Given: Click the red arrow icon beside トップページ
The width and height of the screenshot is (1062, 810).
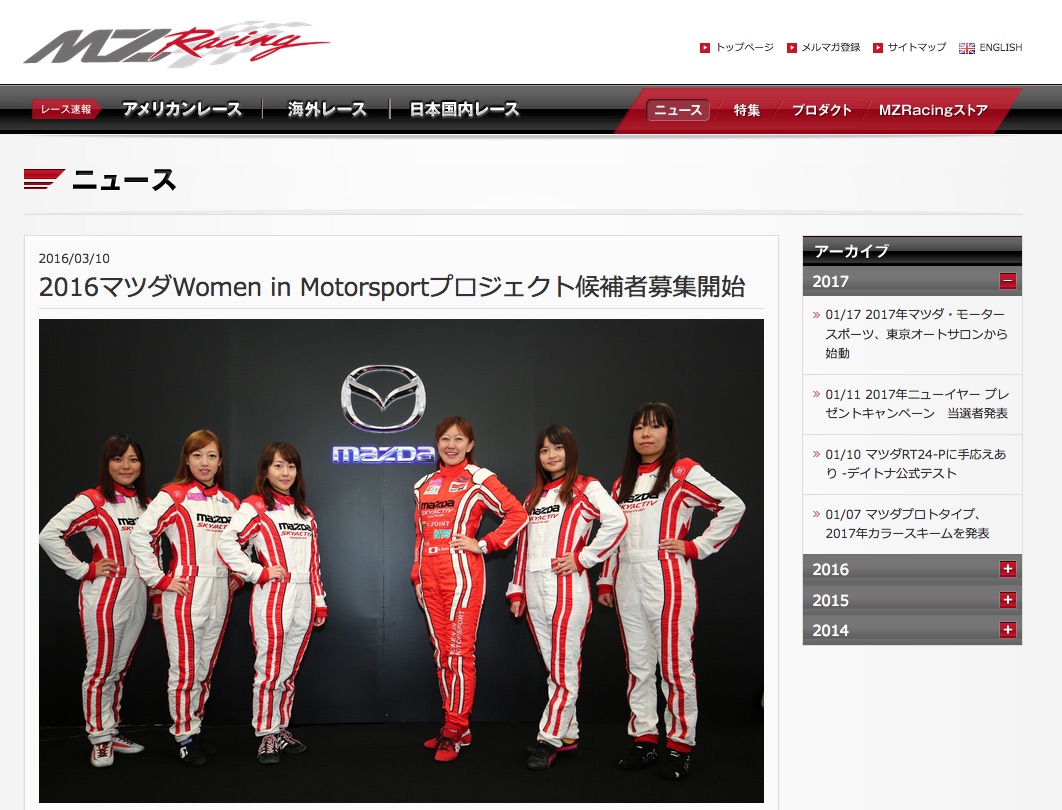Looking at the screenshot, I should (x=704, y=47).
